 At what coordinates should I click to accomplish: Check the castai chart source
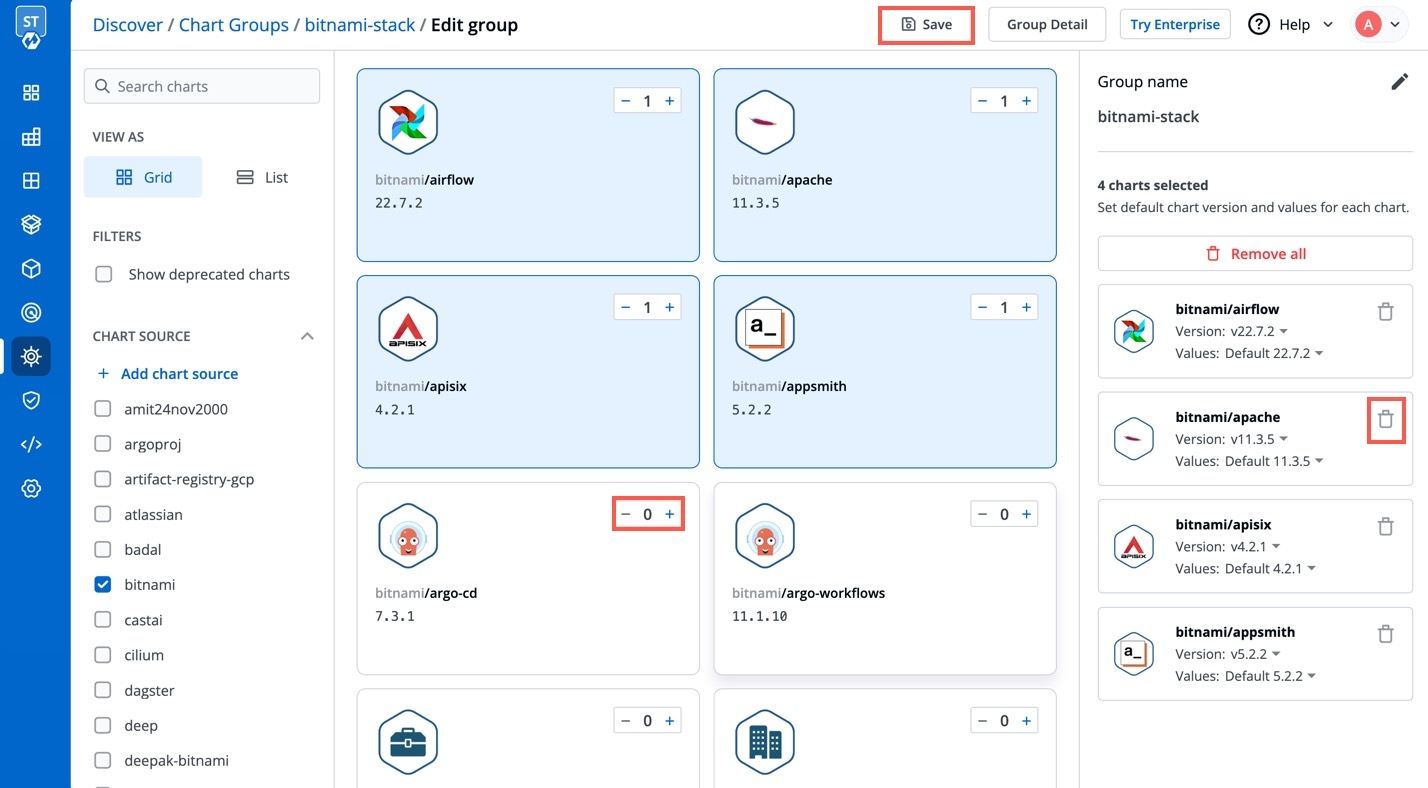[x=102, y=620]
